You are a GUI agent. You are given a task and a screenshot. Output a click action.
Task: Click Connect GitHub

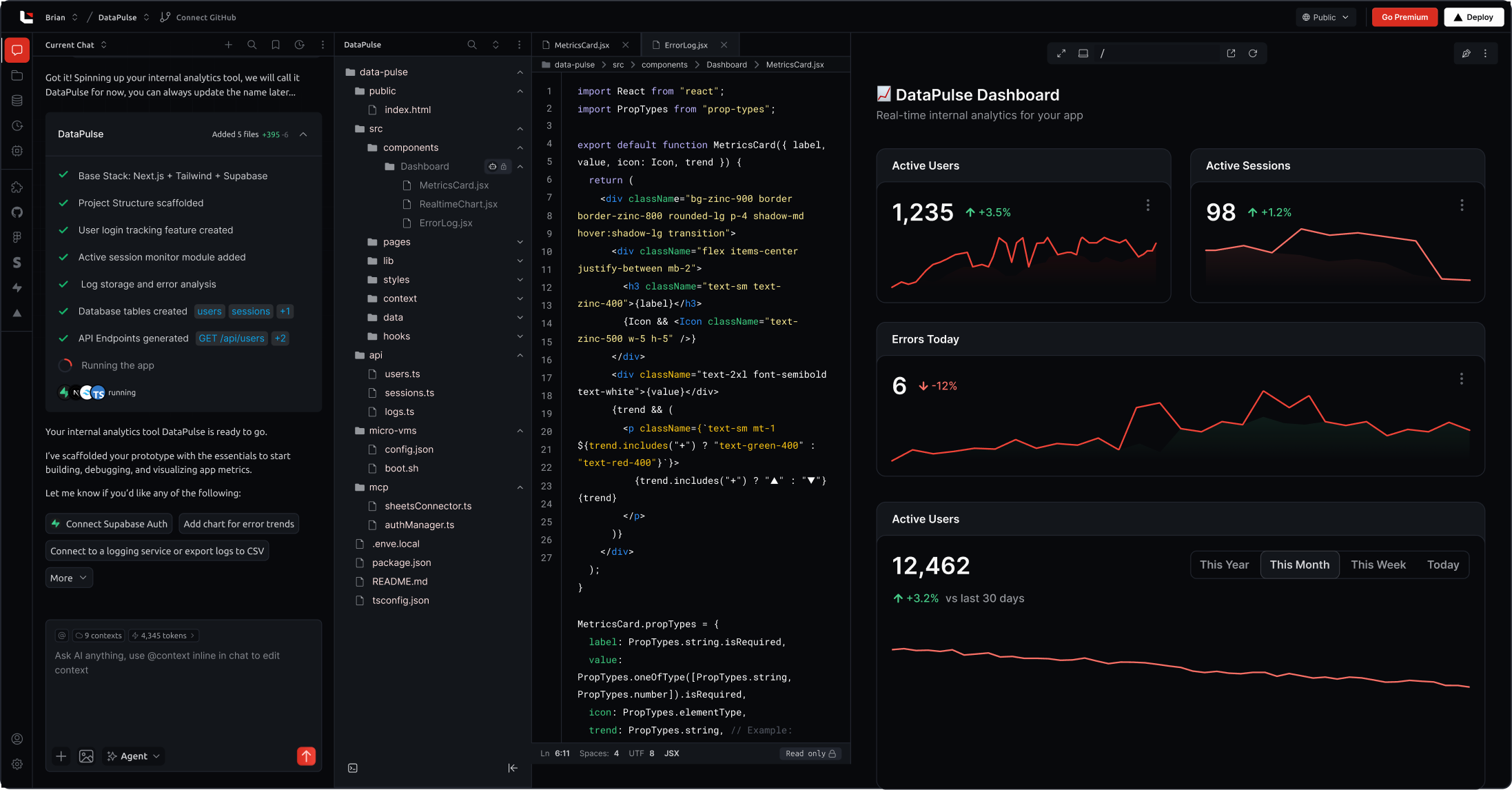coord(198,17)
